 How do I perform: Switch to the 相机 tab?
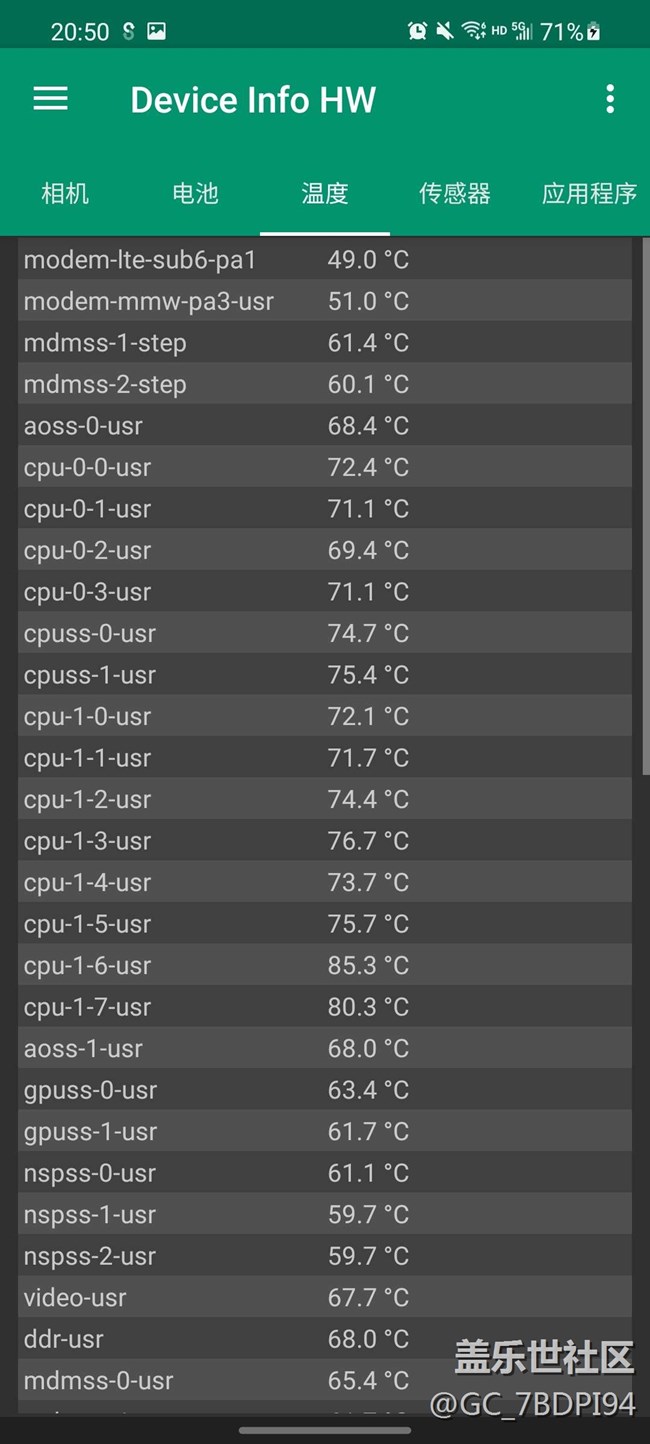pos(65,193)
